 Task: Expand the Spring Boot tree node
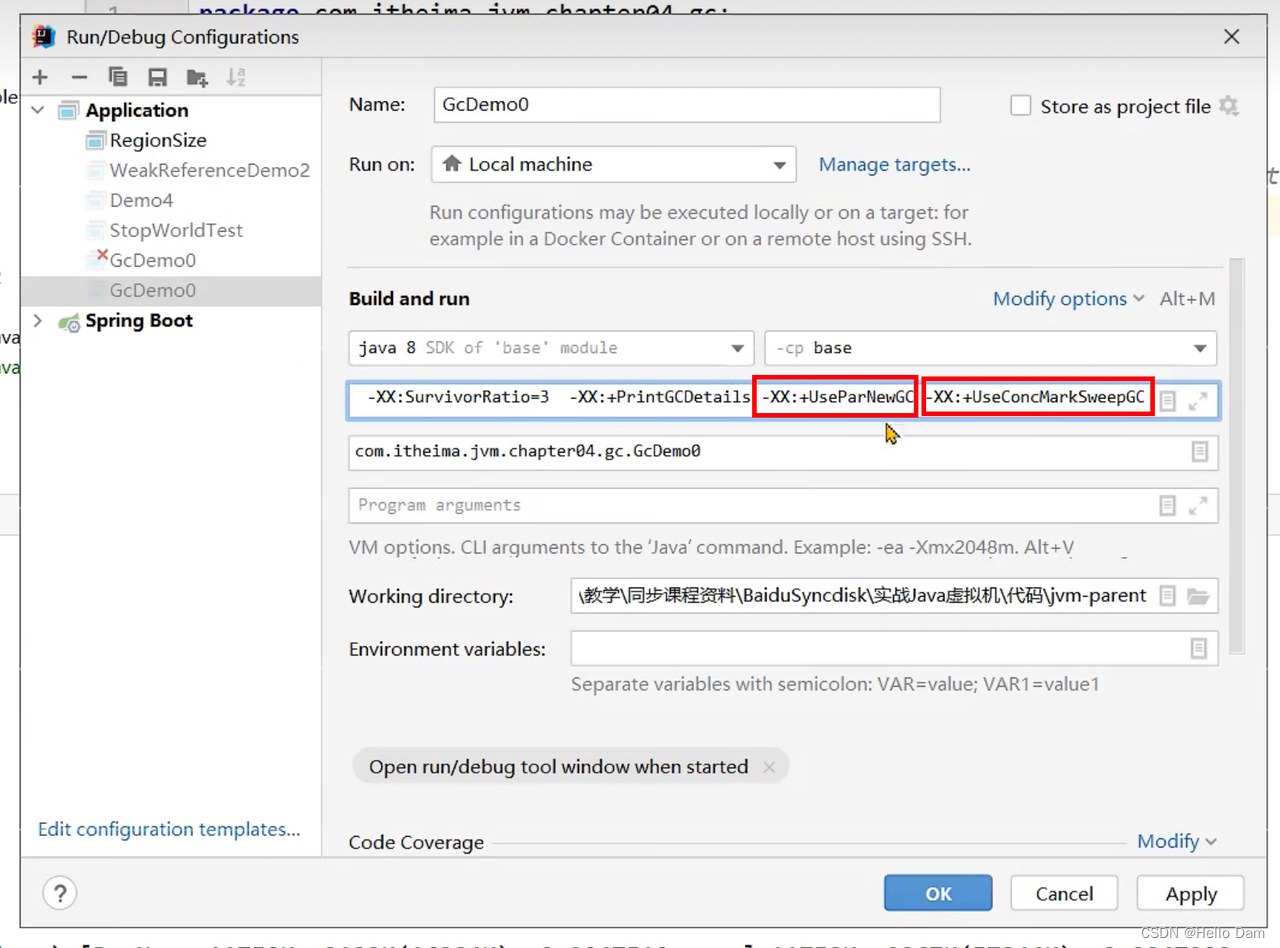(x=38, y=320)
